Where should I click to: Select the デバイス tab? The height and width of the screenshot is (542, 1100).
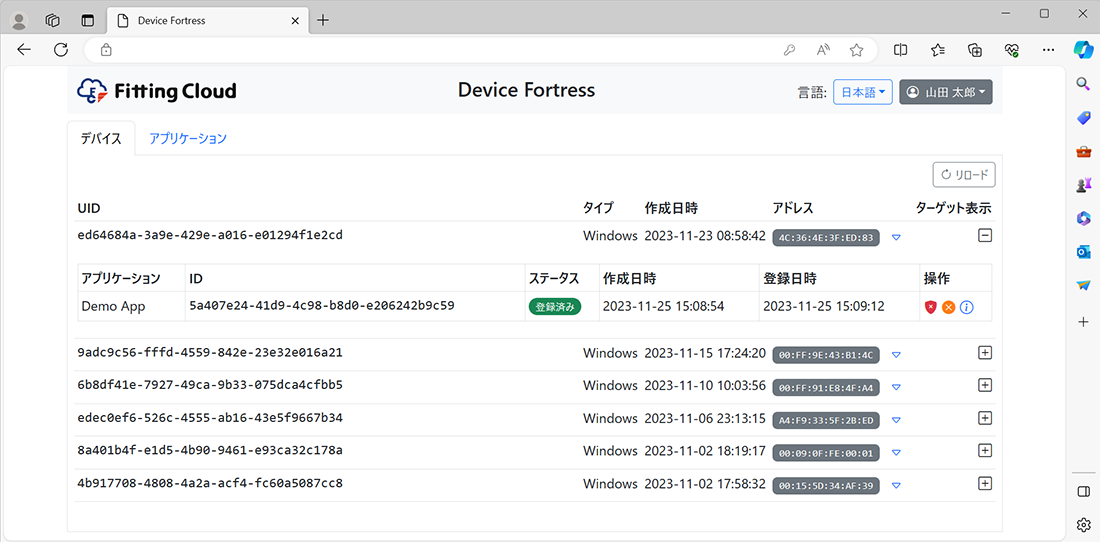pos(101,138)
